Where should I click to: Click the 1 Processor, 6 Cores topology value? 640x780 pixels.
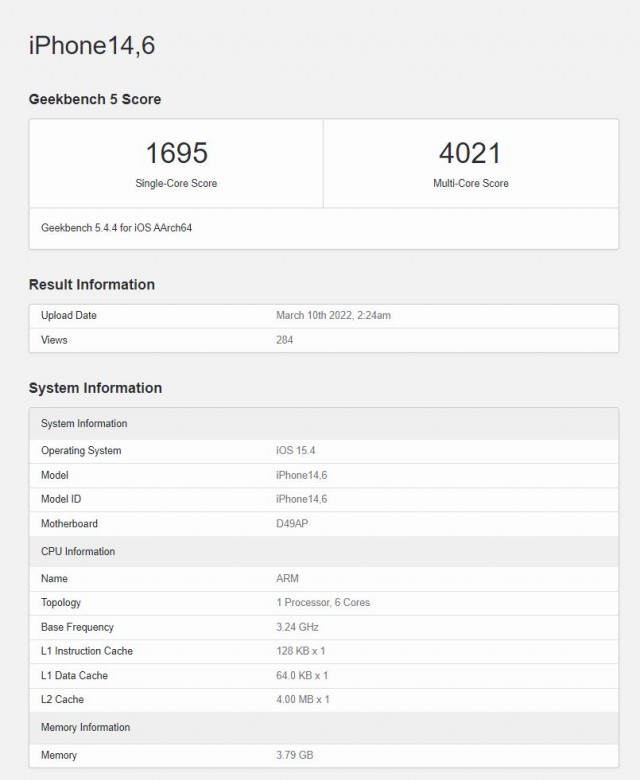click(323, 603)
